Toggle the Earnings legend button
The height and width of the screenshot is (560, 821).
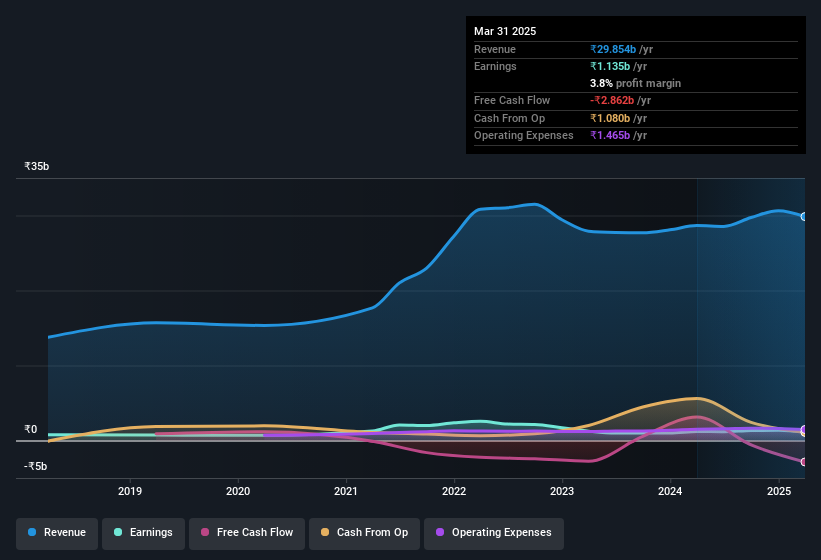pyautogui.click(x=143, y=533)
